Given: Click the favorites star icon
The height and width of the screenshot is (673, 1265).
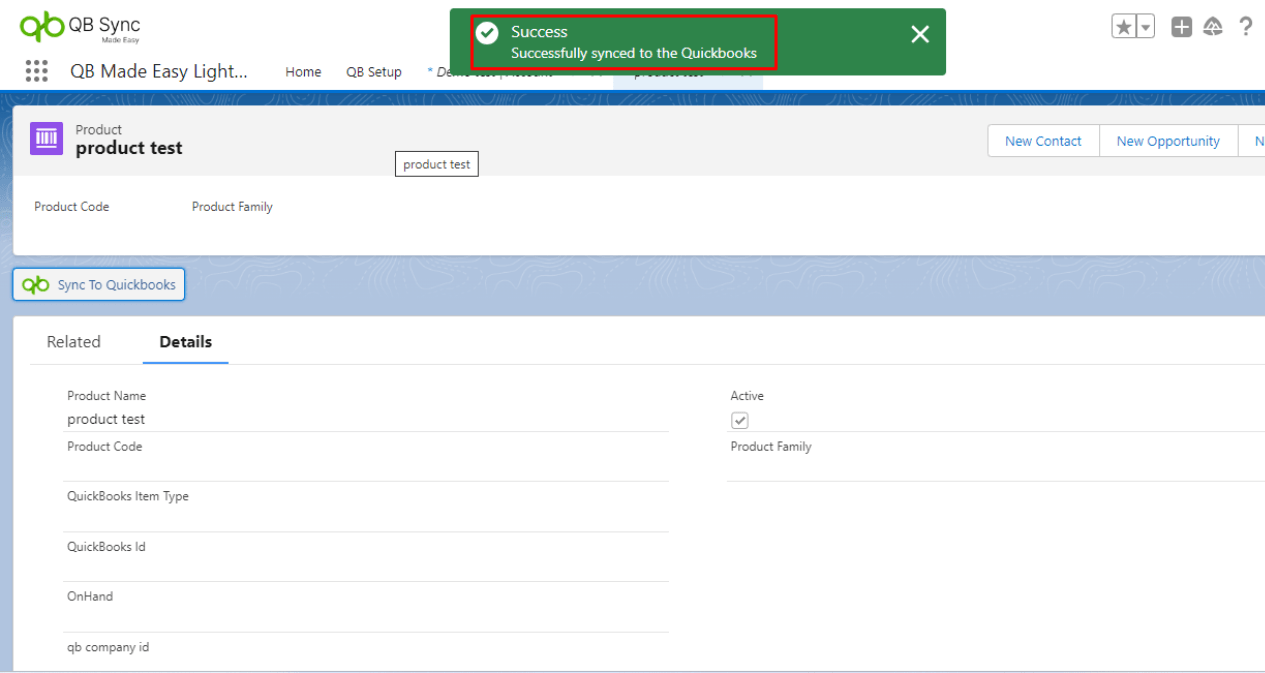Looking at the screenshot, I should coord(1124,27).
